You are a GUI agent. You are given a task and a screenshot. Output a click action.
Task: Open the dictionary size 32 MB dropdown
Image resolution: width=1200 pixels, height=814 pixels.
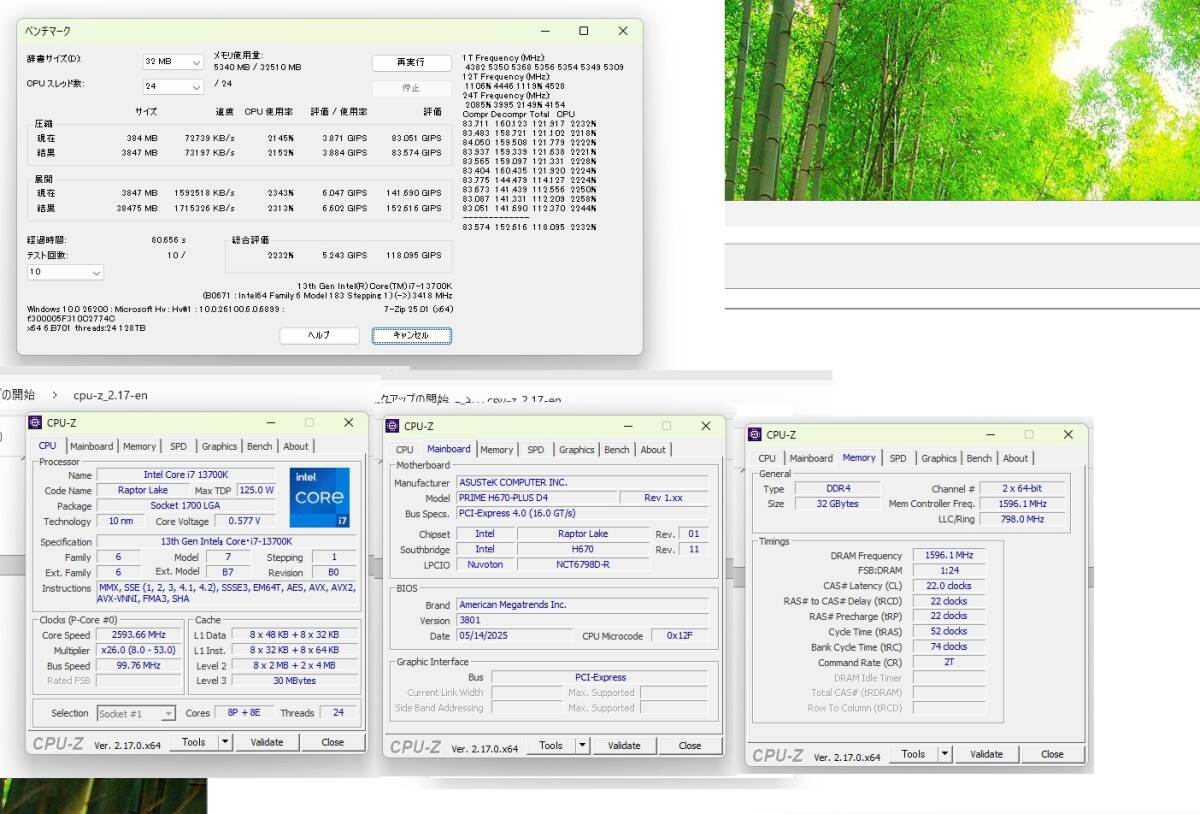[x=174, y=61]
